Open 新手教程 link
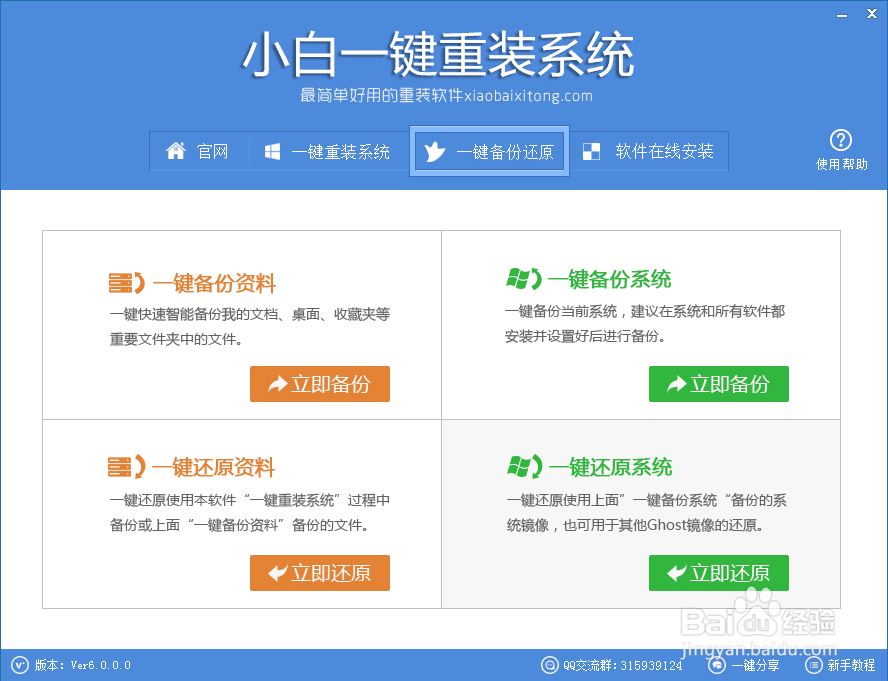The height and width of the screenshot is (681, 888). click(851, 665)
